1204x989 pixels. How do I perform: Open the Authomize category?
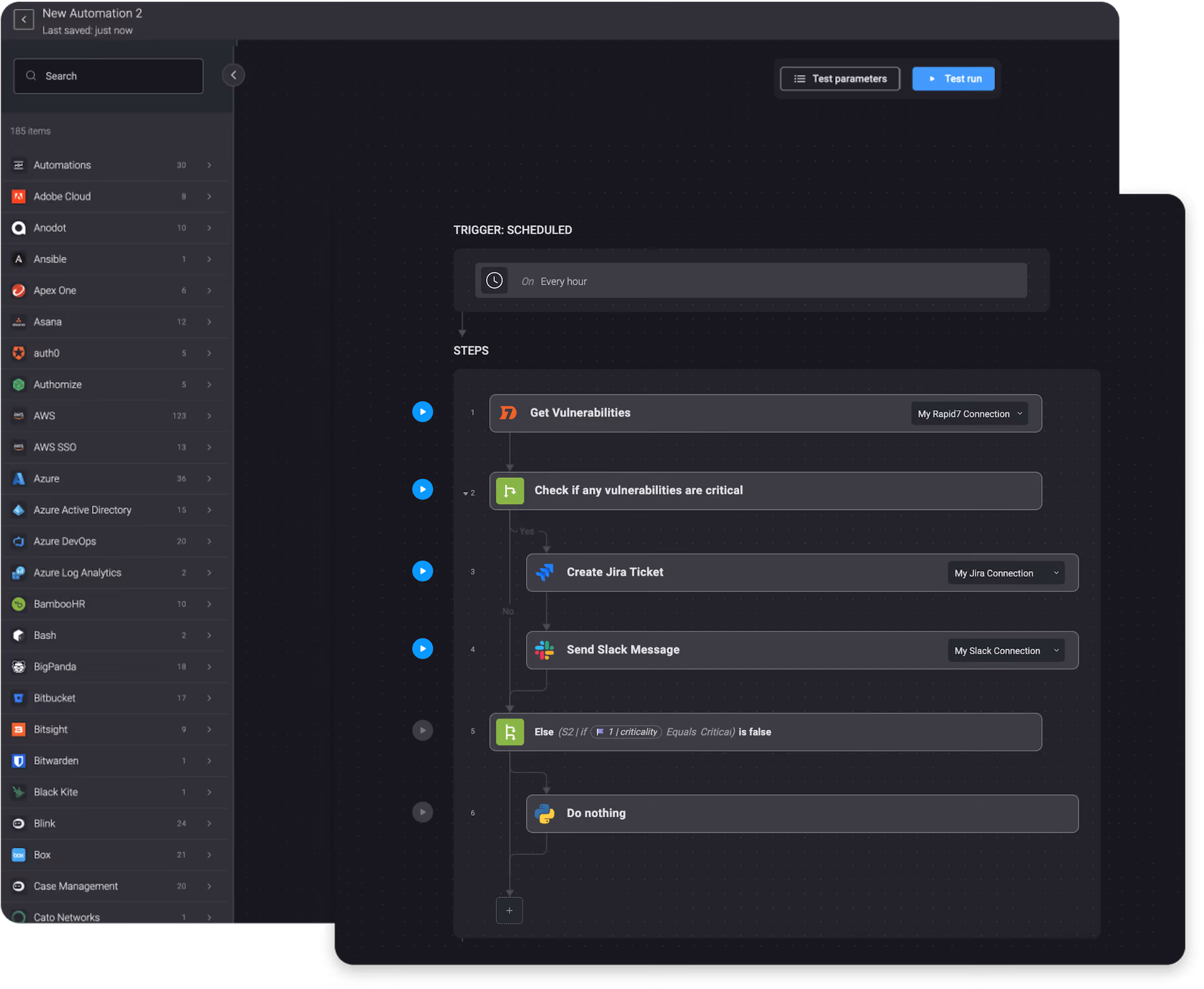[x=115, y=385]
